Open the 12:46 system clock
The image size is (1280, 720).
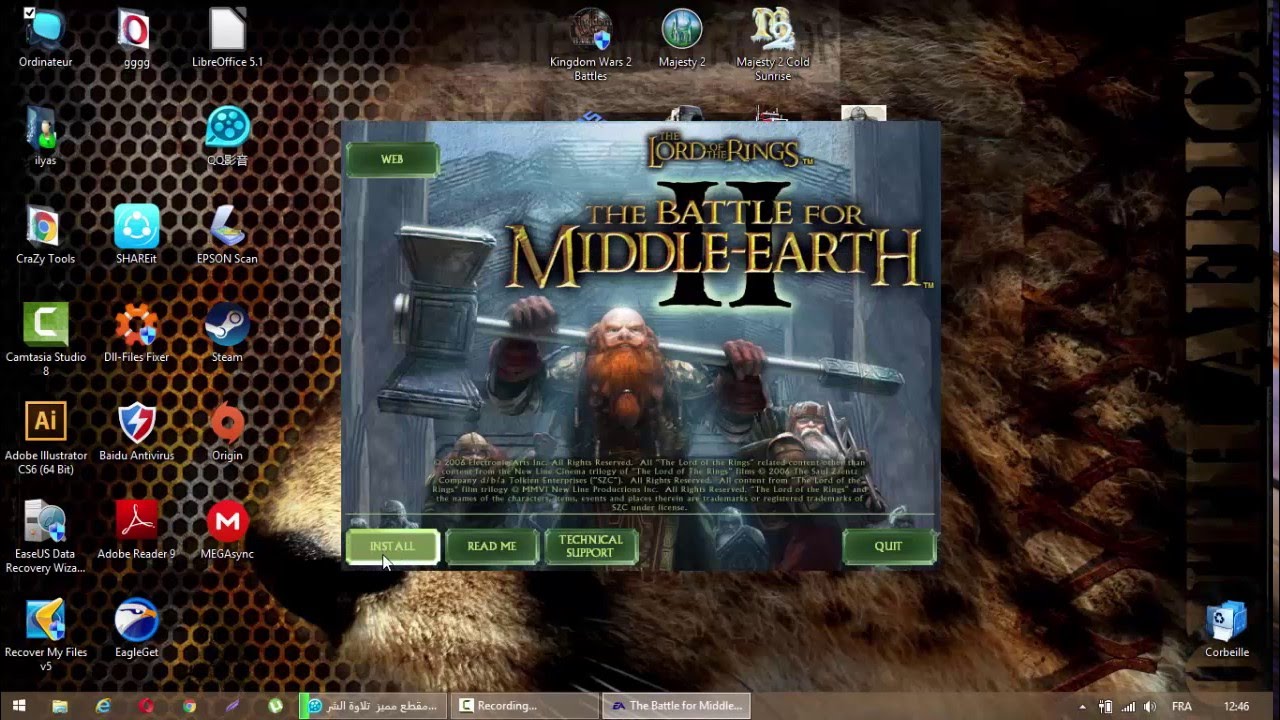tap(1237, 706)
